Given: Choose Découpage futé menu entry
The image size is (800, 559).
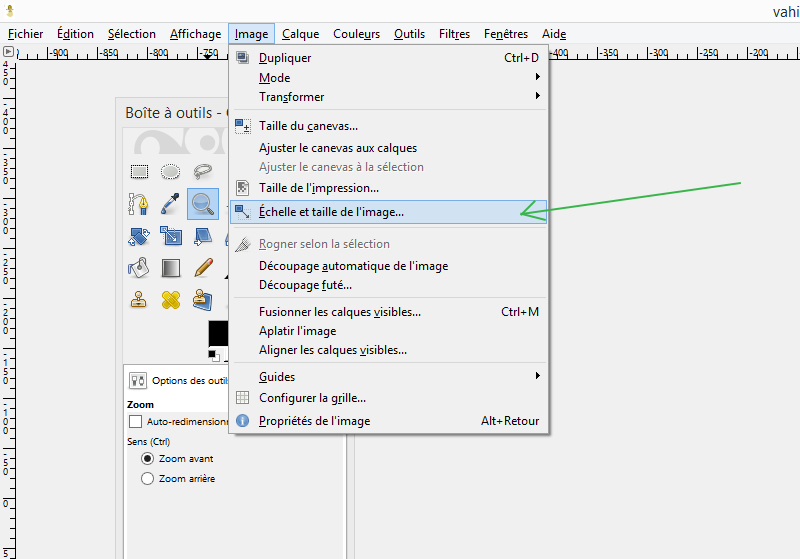Looking at the screenshot, I should click(x=389, y=285).
